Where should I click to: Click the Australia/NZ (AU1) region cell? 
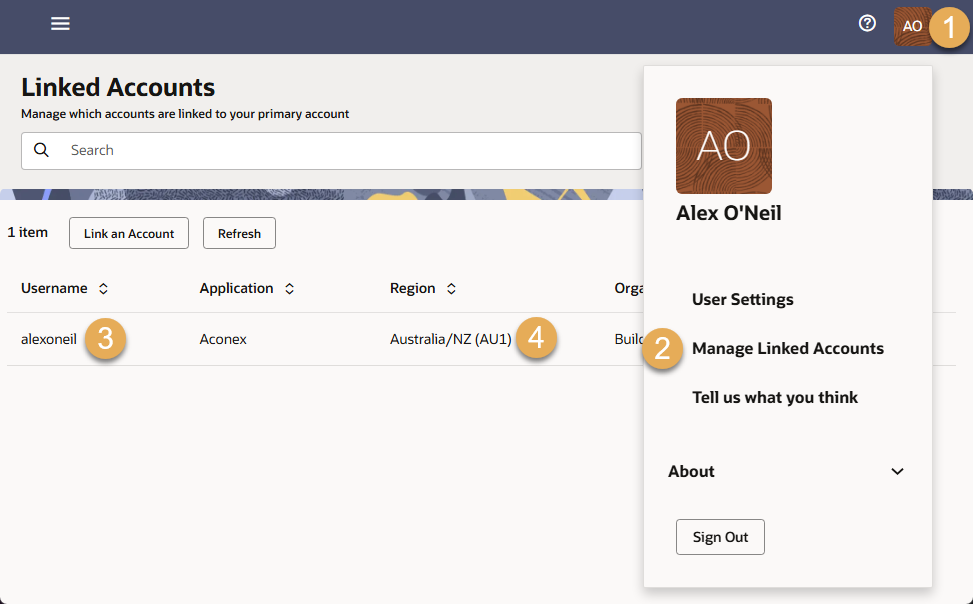(x=450, y=339)
